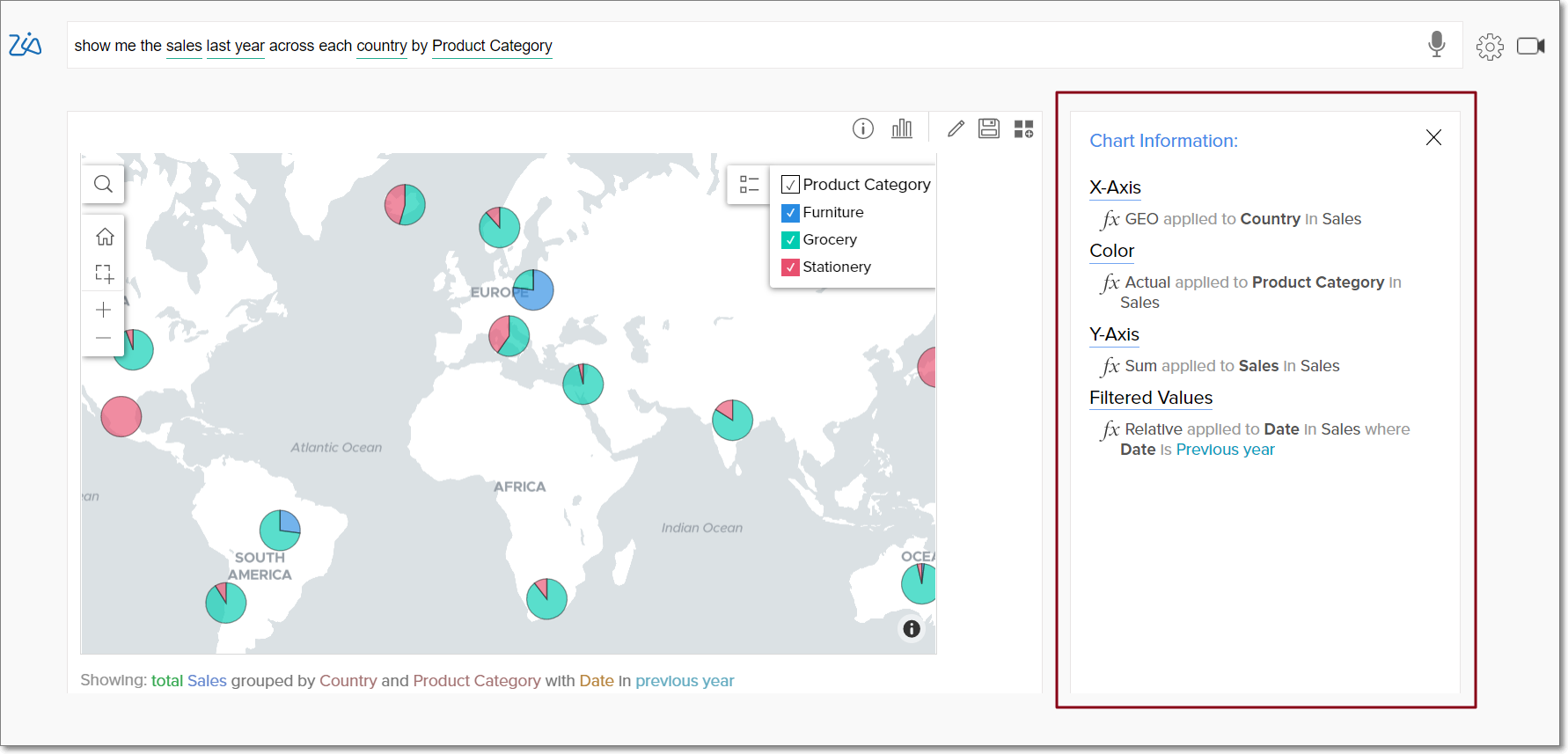Close the Chart Information panel
Screen dimensions: 1568x754
pos(1433,137)
